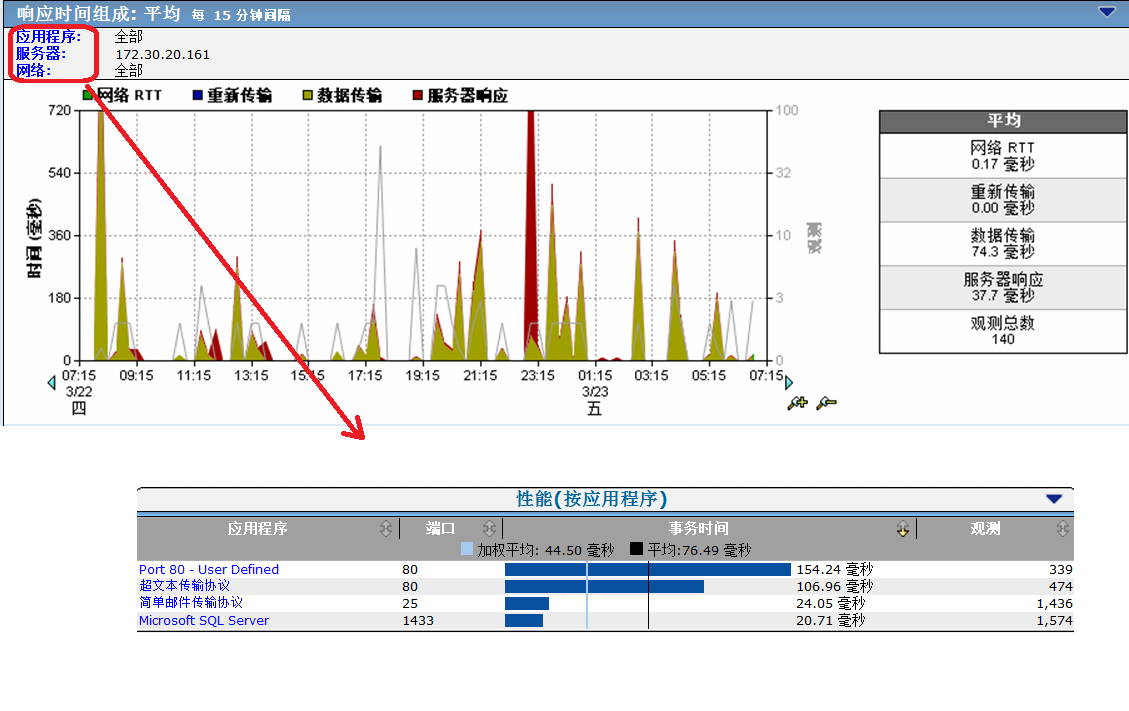Click the 重新传输 0.00 毫秒 average cell
The height and width of the screenshot is (711, 1129).
pos(1003,200)
